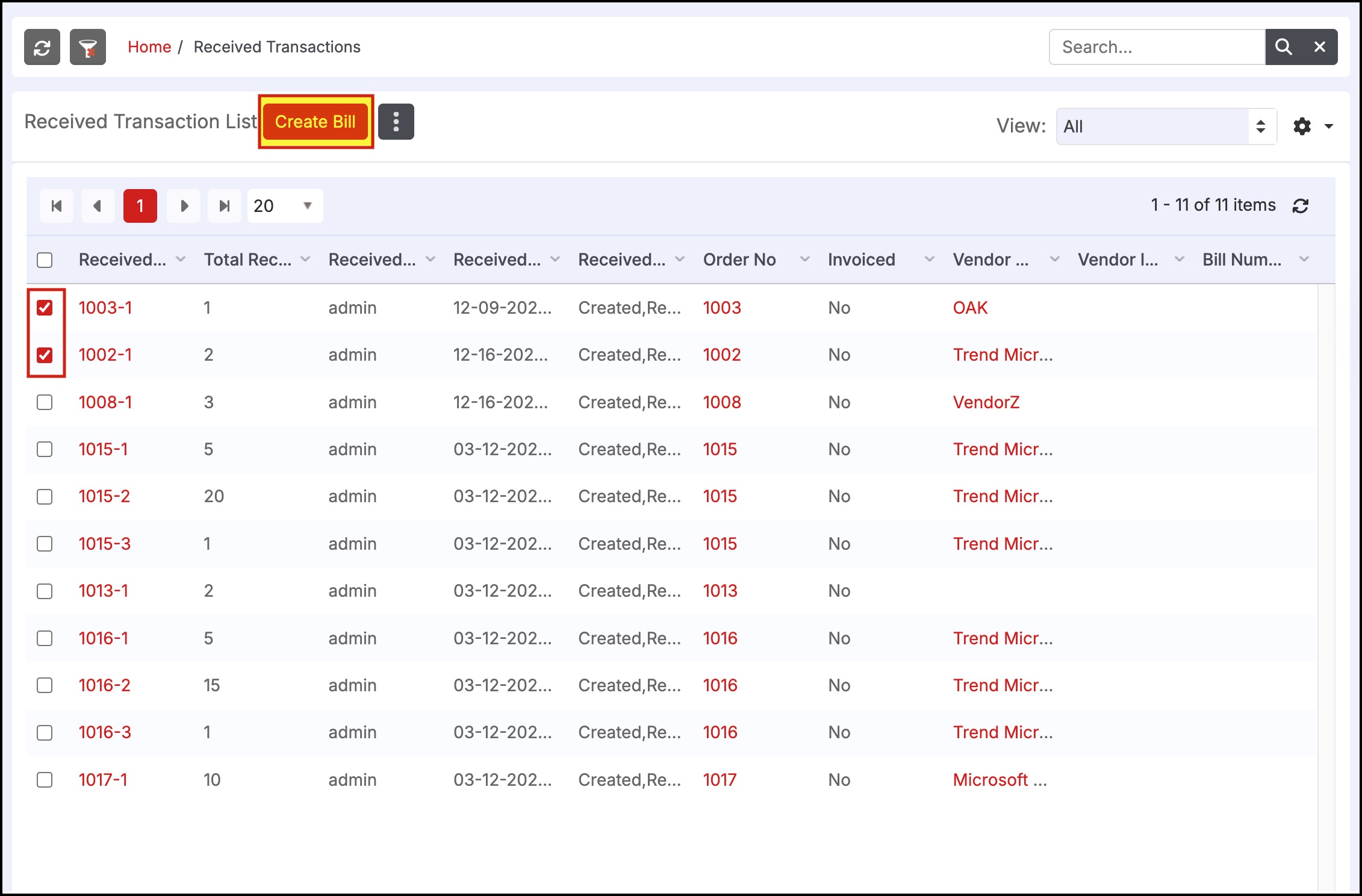
Task: Check the checkbox for row 1015-1
Action: pos(45,449)
